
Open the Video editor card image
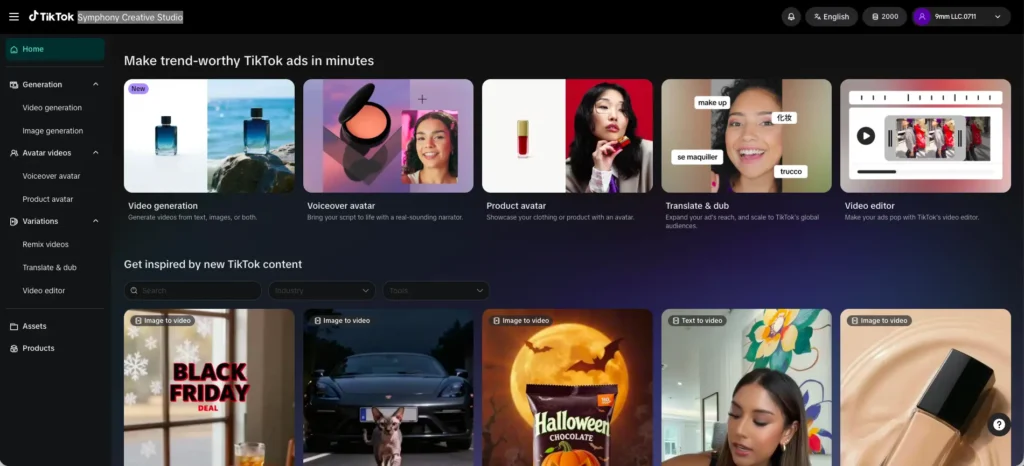click(x=925, y=136)
